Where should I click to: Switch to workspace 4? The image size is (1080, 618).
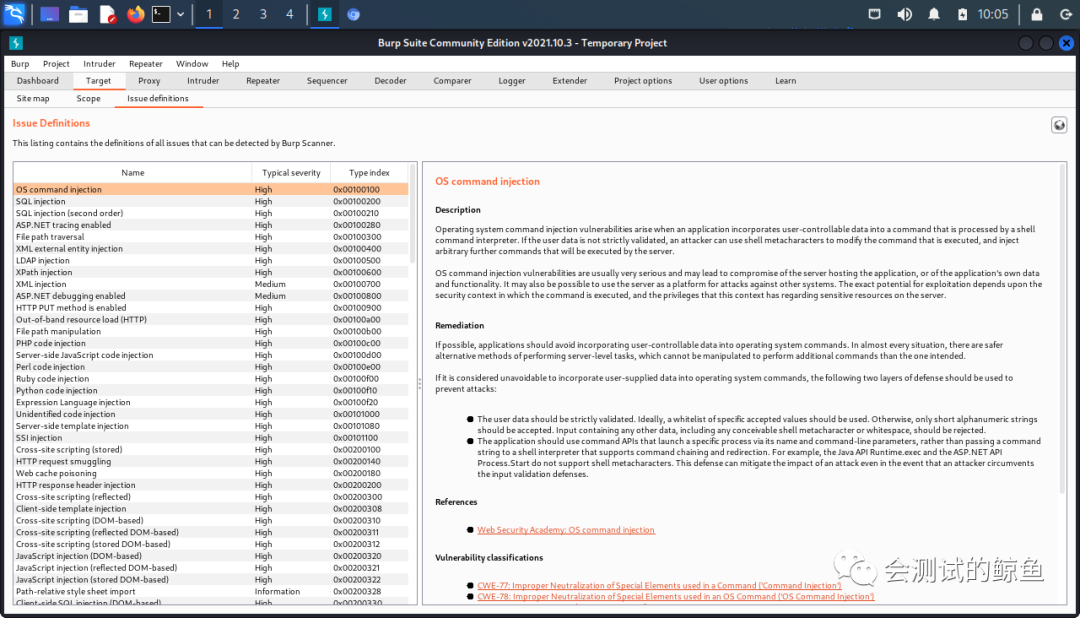289,14
